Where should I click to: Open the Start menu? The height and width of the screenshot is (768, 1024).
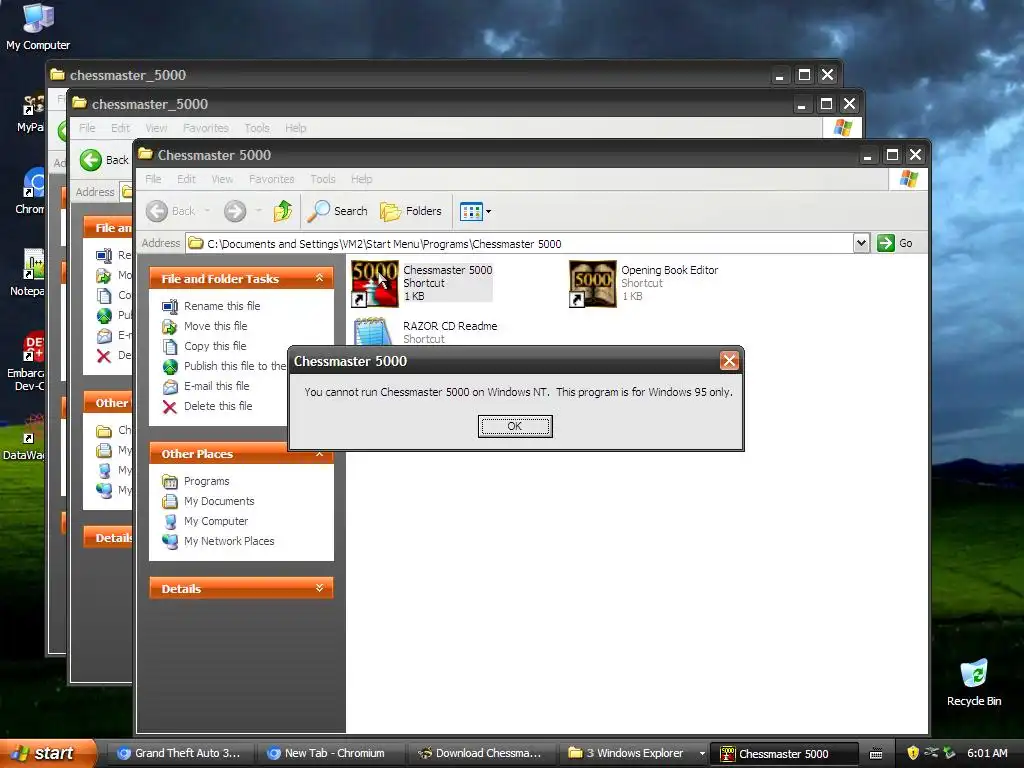pos(47,753)
